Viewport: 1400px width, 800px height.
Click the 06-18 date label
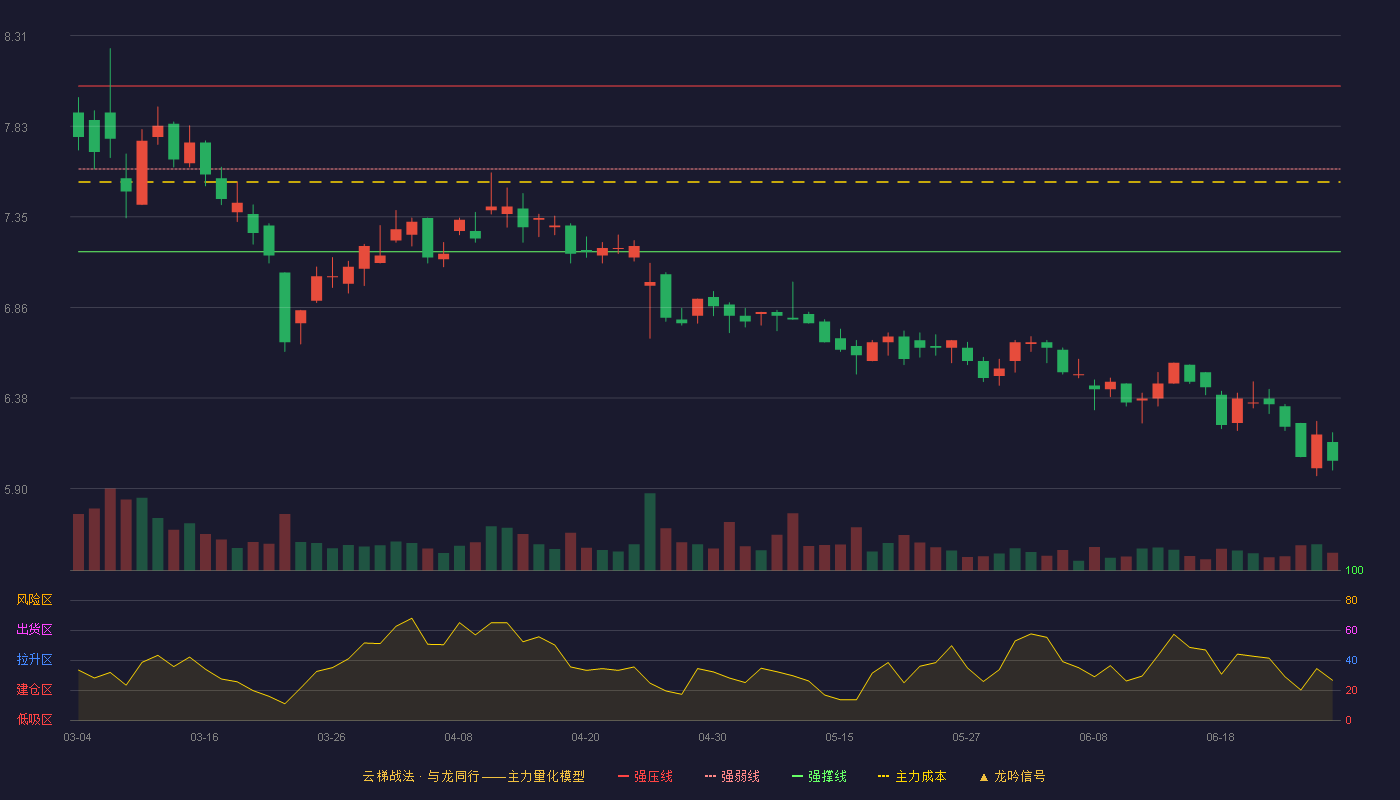tap(1220, 737)
